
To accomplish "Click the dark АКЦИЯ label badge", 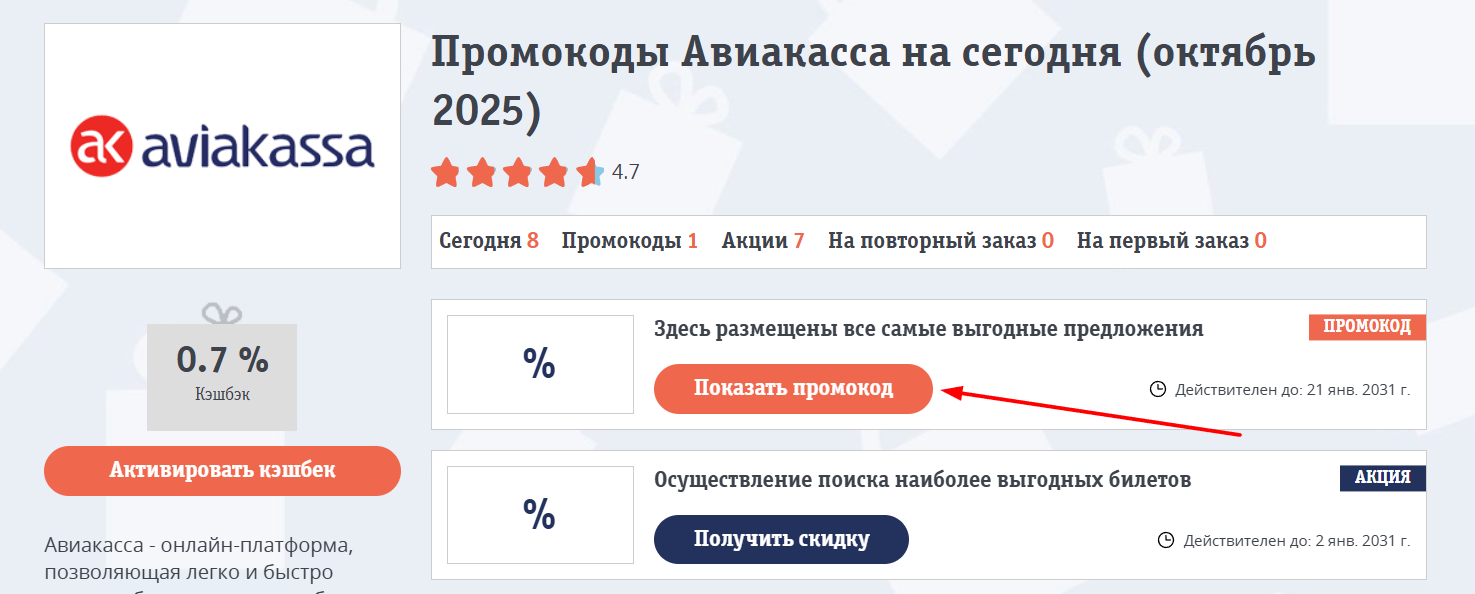I will pos(1383,478).
